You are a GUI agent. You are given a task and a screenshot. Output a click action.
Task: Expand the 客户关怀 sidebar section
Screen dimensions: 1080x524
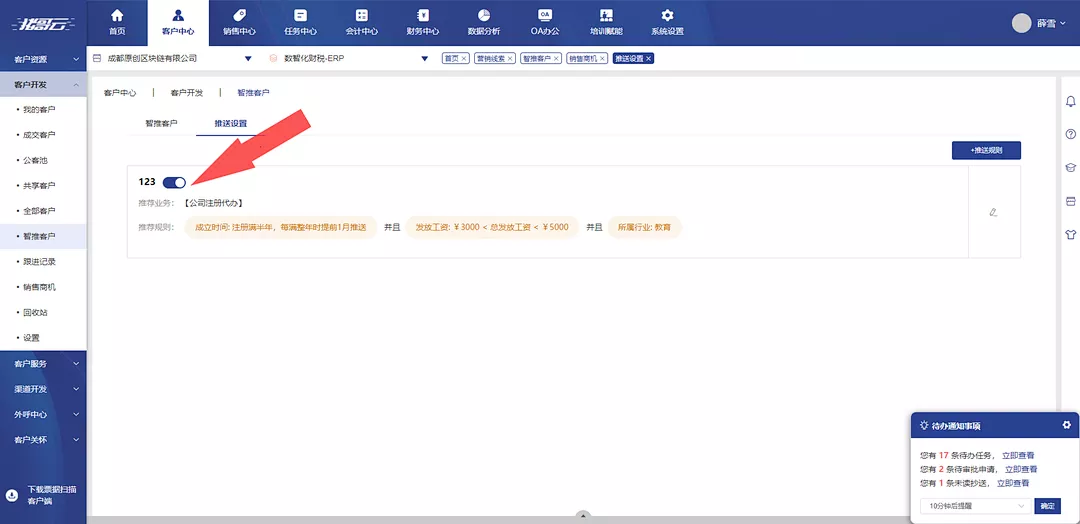pyautogui.click(x=43, y=439)
